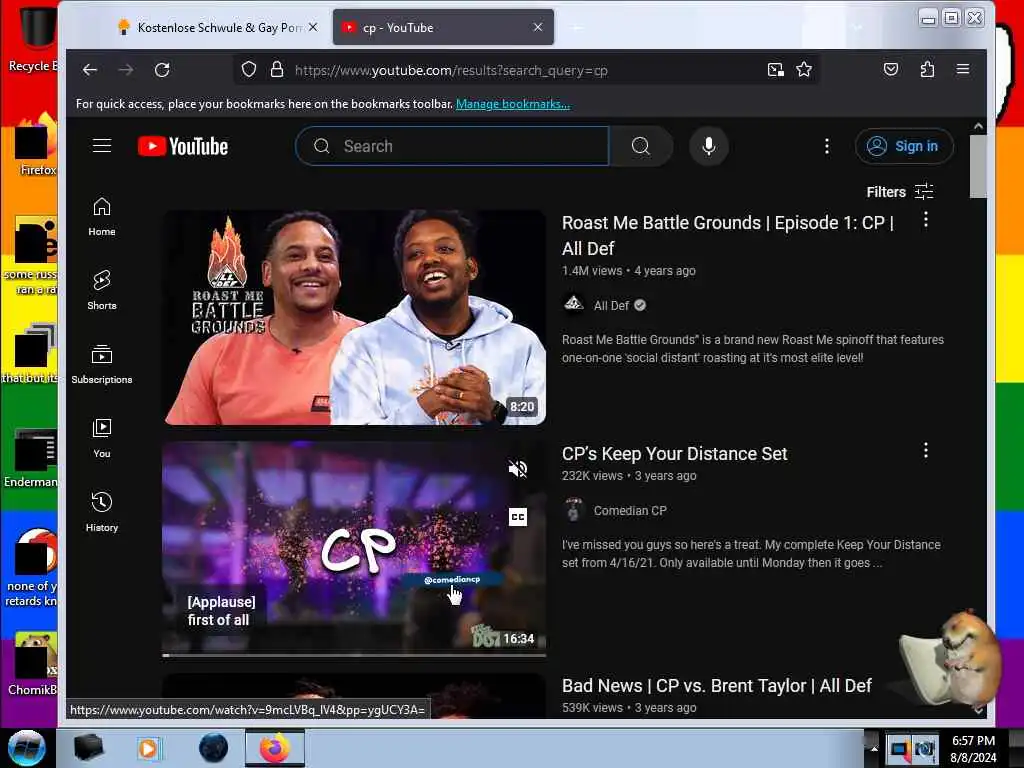Image resolution: width=1024 pixels, height=768 pixels.
Task: Click the scrollbar up arrow
Action: 978,126
